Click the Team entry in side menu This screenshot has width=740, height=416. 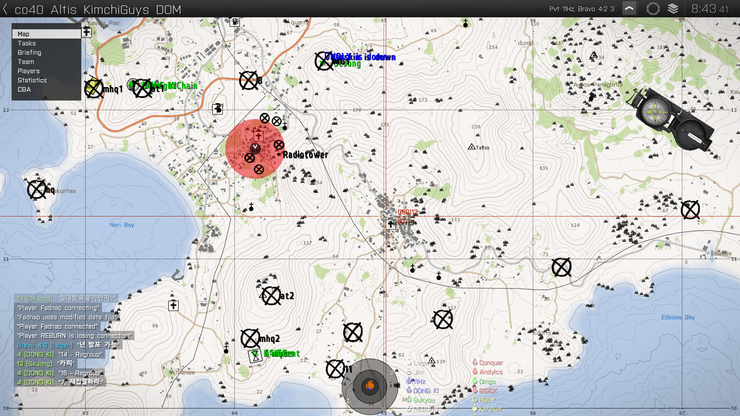(x=46, y=62)
